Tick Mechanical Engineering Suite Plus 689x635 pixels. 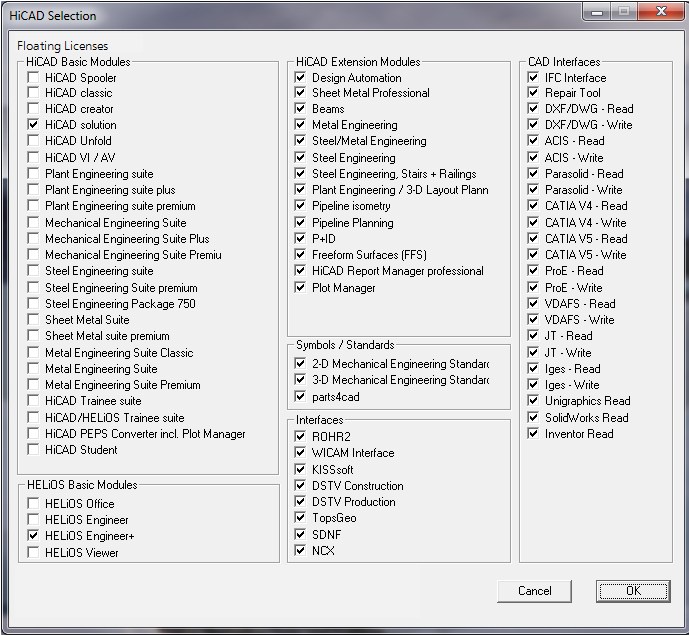pyautogui.click(x=33, y=239)
